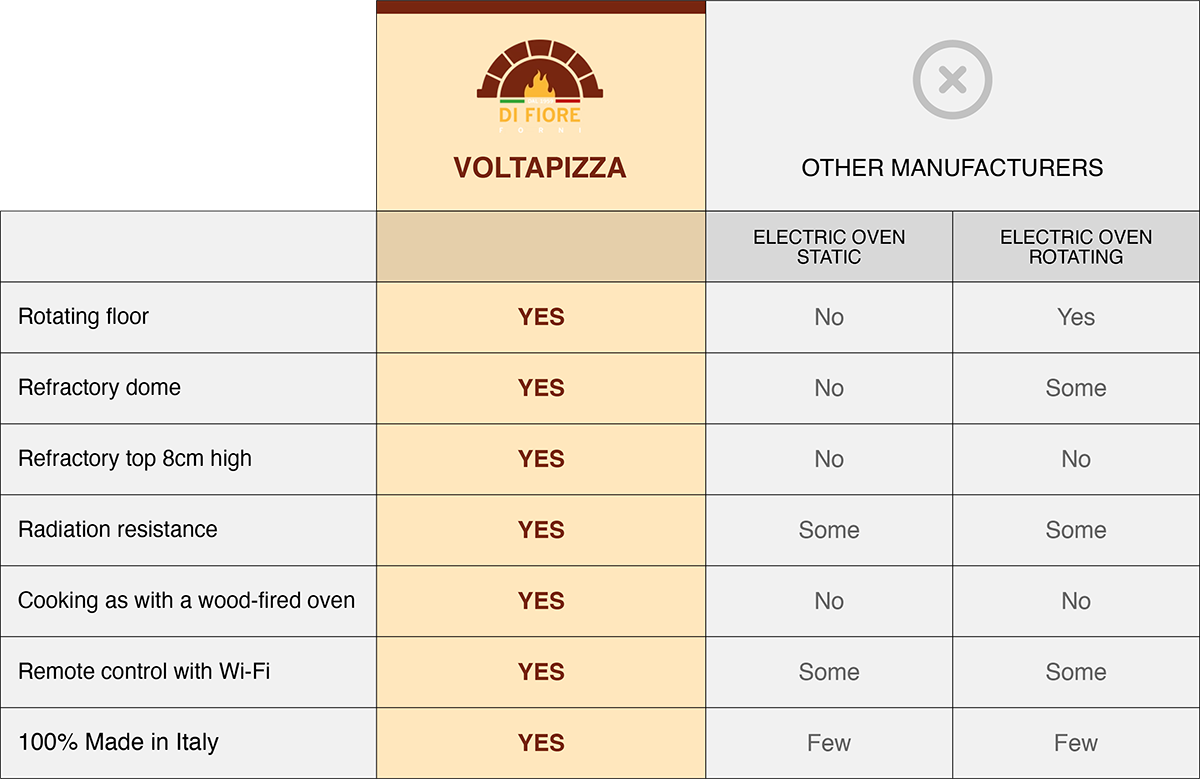
Task: Click static oven Some for Radiation resistance
Action: pyautogui.click(x=829, y=530)
